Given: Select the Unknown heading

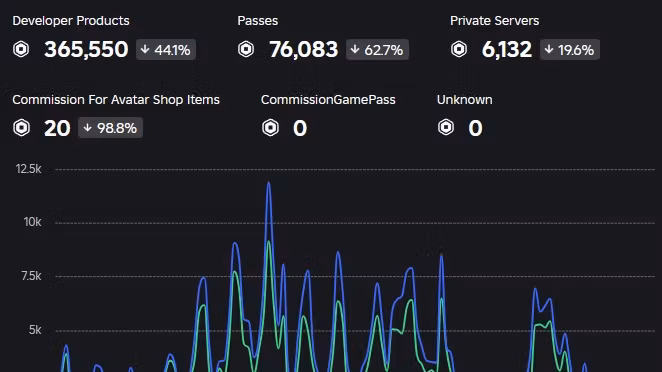Looking at the screenshot, I should 464,100.
